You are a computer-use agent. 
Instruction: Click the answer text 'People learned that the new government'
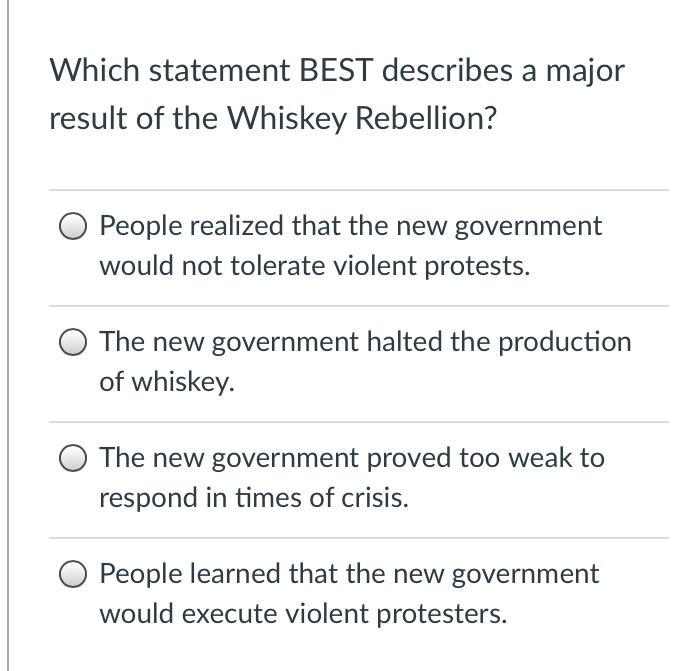[349, 574]
